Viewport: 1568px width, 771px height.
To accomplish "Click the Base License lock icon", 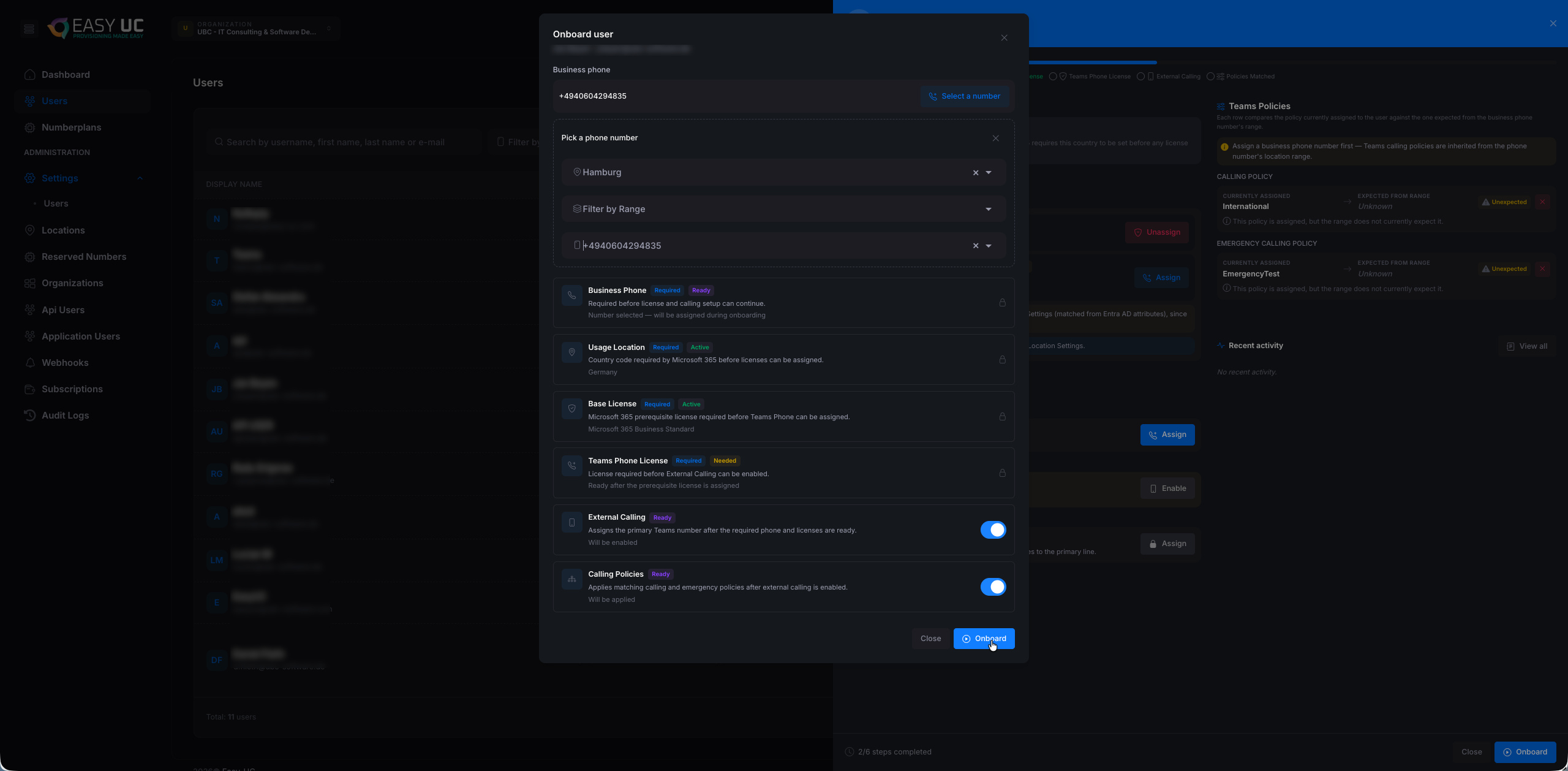I will (1002, 417).
